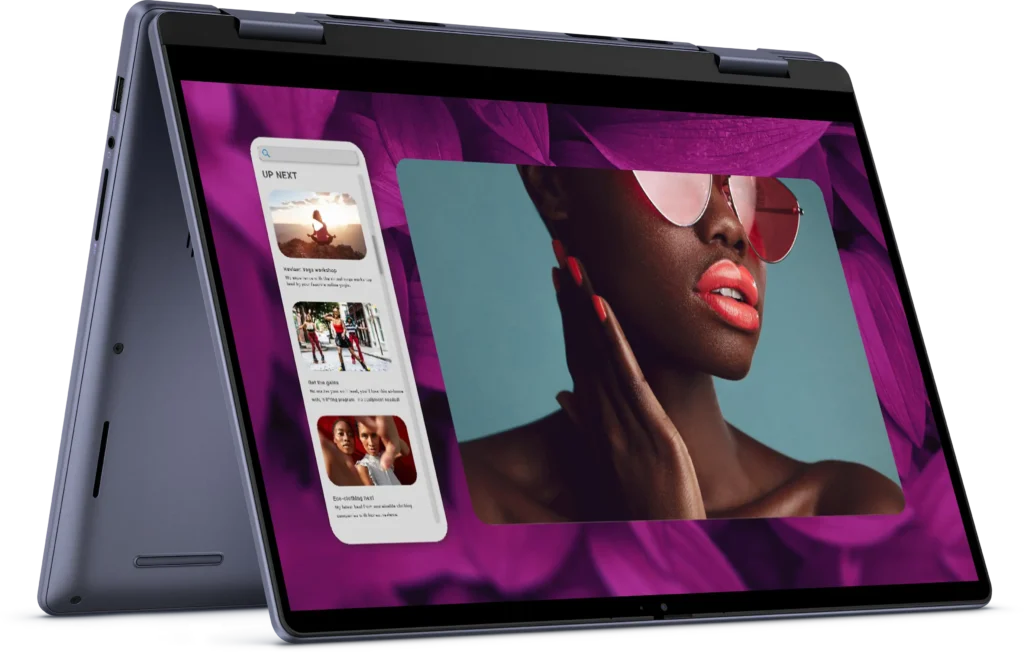Click the speaker grille on laptop base
Viewport: 1024px width, 652px height.
click(178, 560)
